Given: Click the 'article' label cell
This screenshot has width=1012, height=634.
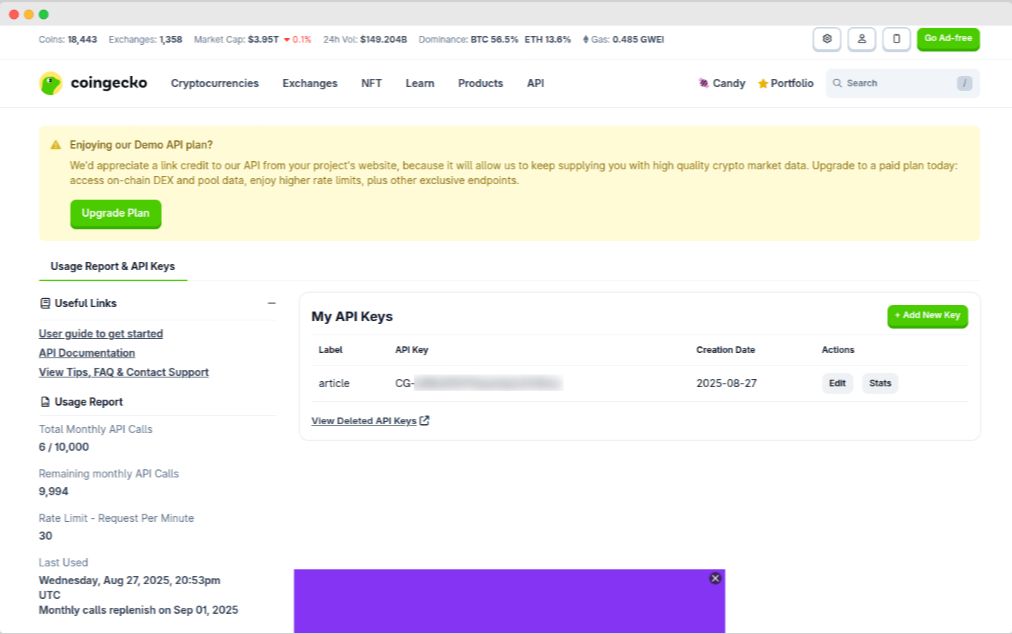Looking at the screenshot, I should coord(334,383).
